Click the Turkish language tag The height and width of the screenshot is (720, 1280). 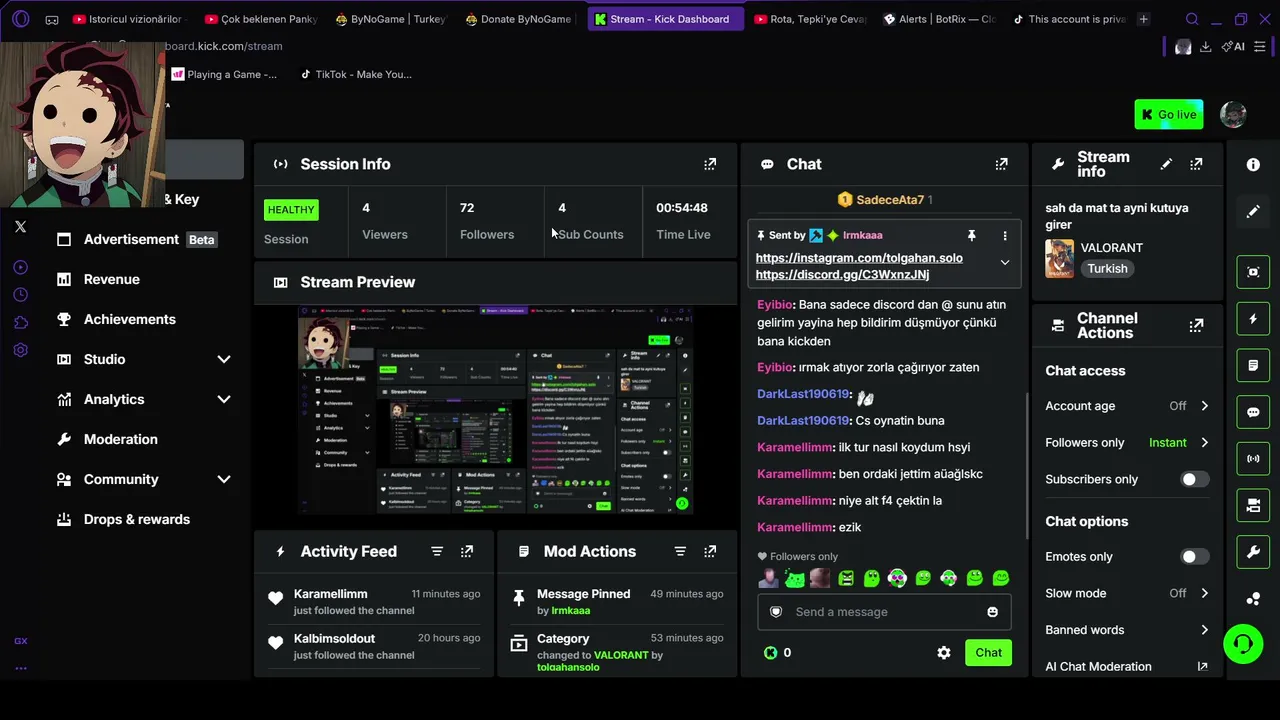[1107, 269]
